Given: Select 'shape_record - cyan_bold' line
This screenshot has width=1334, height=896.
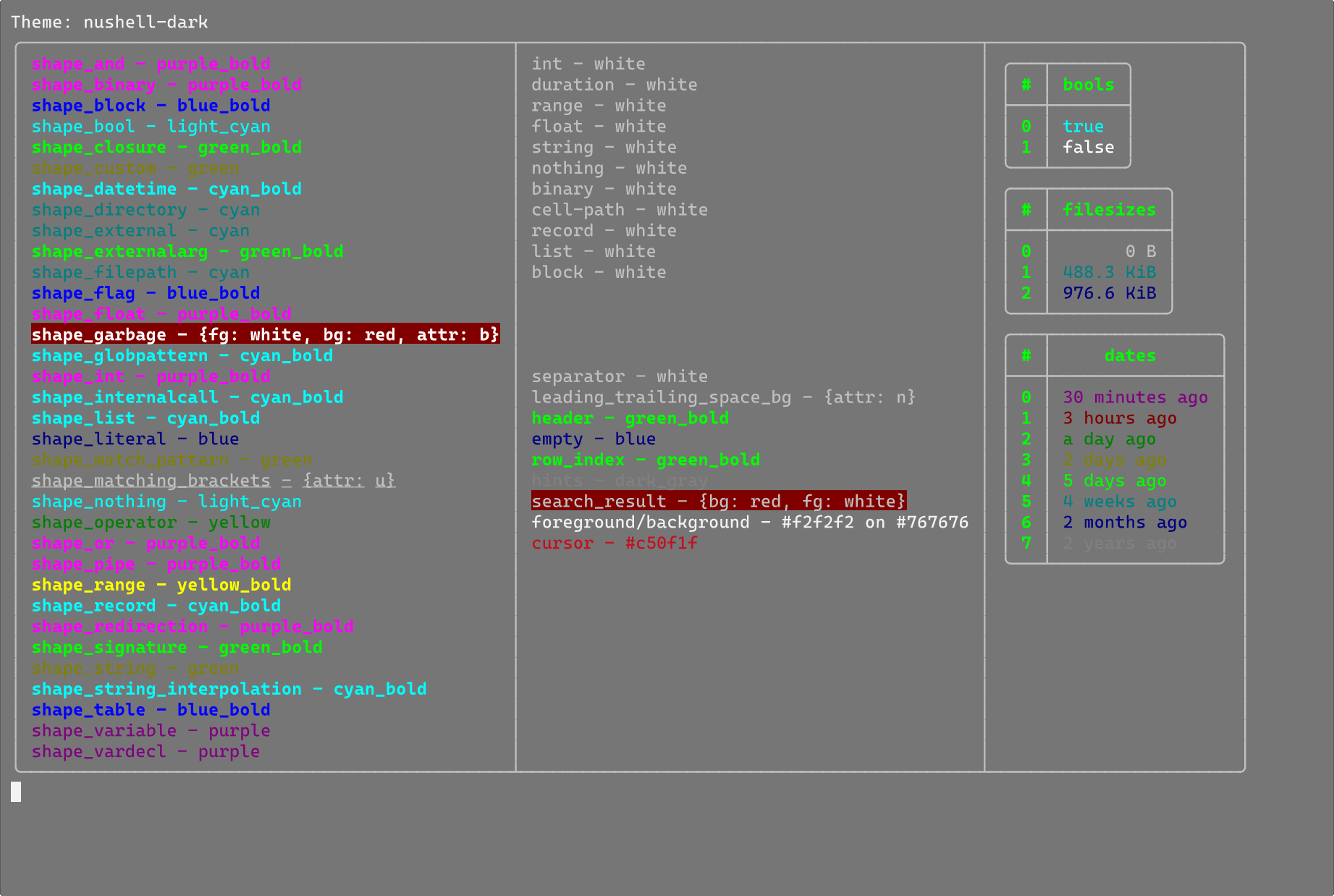Looking at the screenshot, I should (156, 606).
